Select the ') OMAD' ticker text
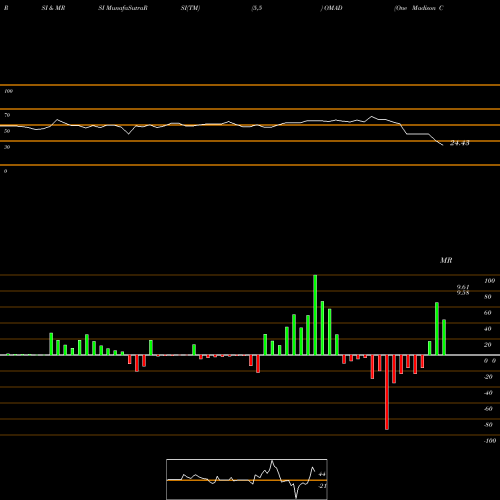The height and width of the screenshot is (500, 500). [x=332, y=8]
